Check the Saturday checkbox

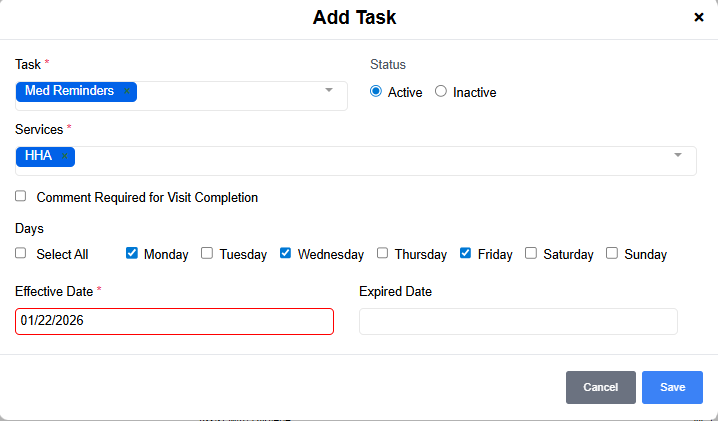coord(531,253)
